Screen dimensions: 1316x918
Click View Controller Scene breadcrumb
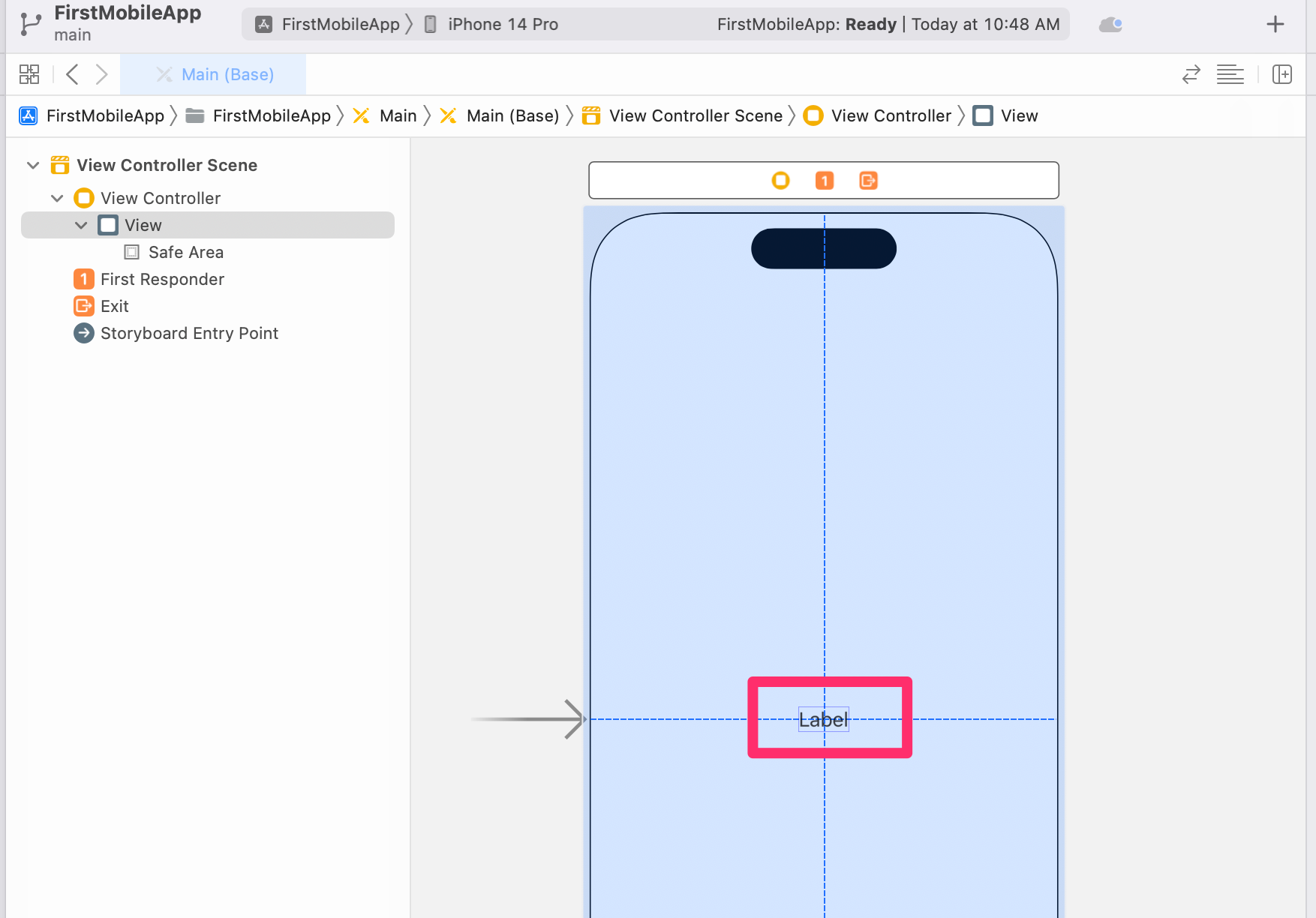coord(683,115)
